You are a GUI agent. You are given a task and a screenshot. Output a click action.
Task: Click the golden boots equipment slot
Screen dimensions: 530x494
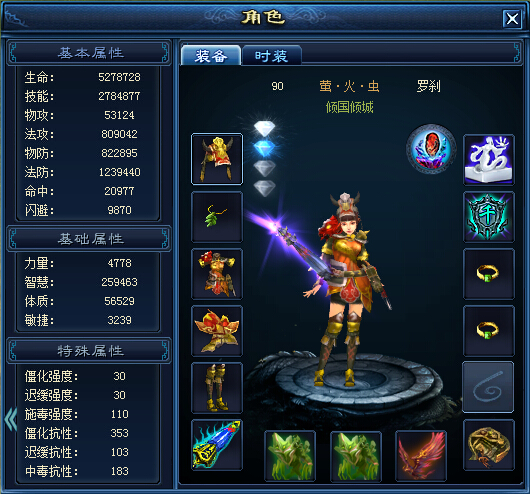click(217, 388)
